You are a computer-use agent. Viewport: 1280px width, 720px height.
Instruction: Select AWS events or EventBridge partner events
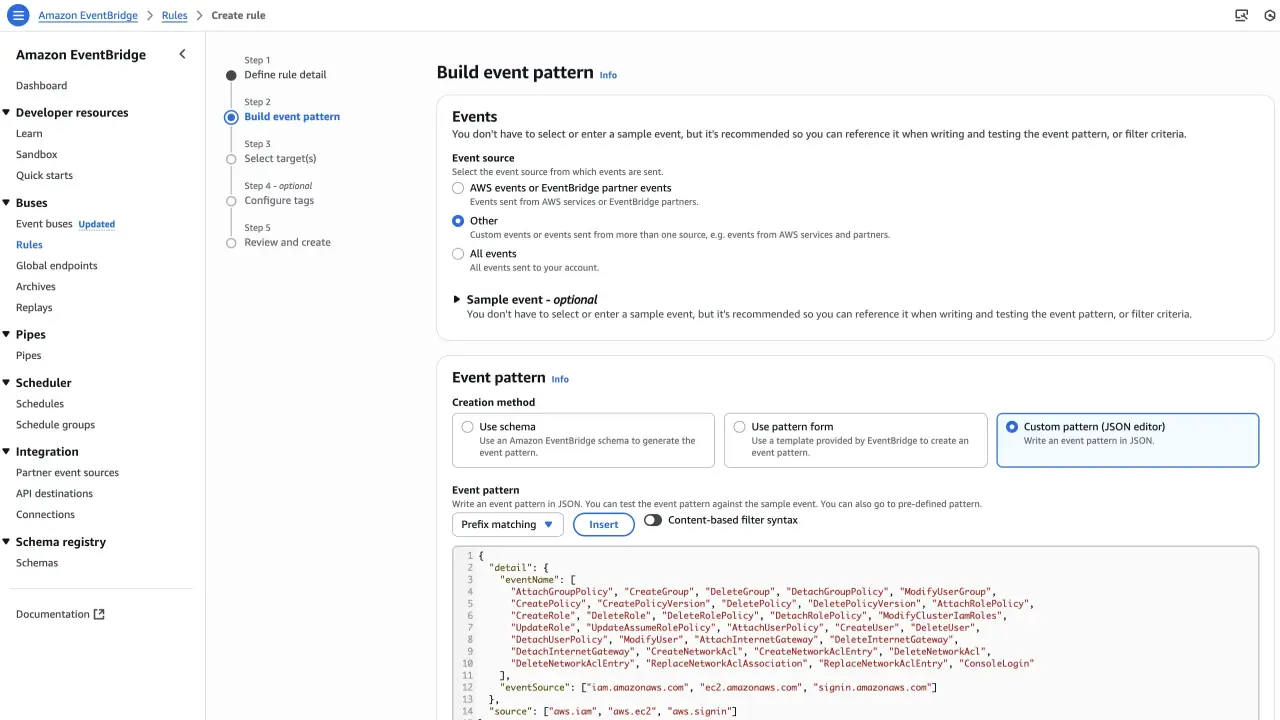click(458, 188)
